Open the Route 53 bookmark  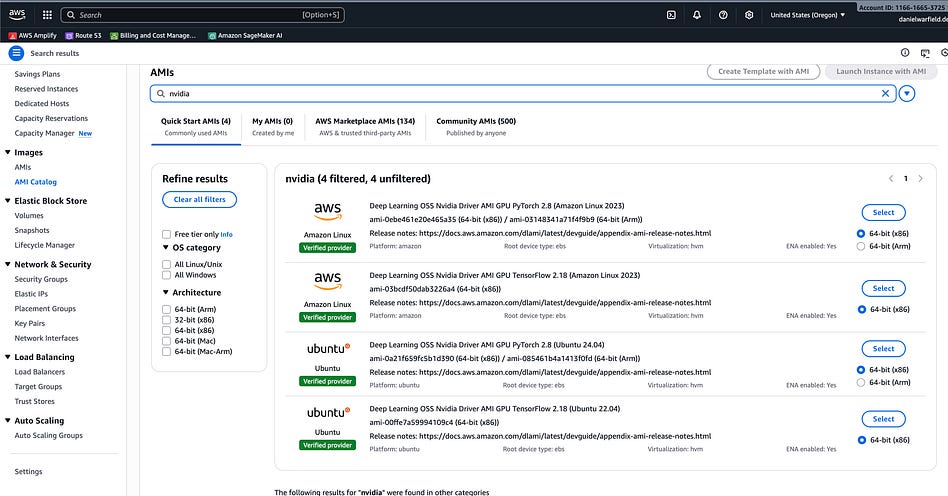83,36
